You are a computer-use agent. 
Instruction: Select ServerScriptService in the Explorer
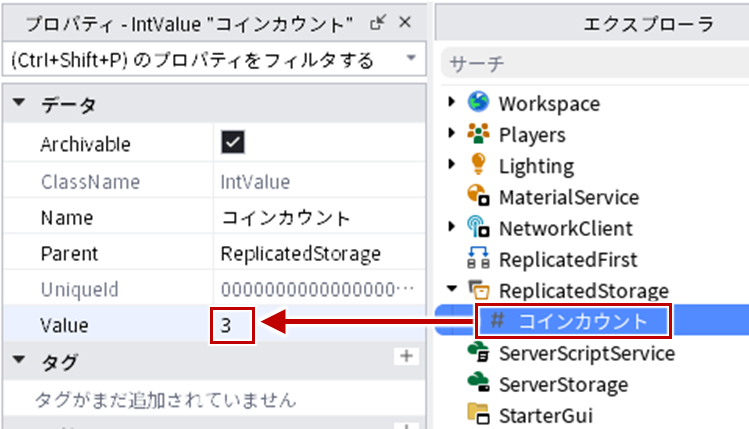coord(587,354)
